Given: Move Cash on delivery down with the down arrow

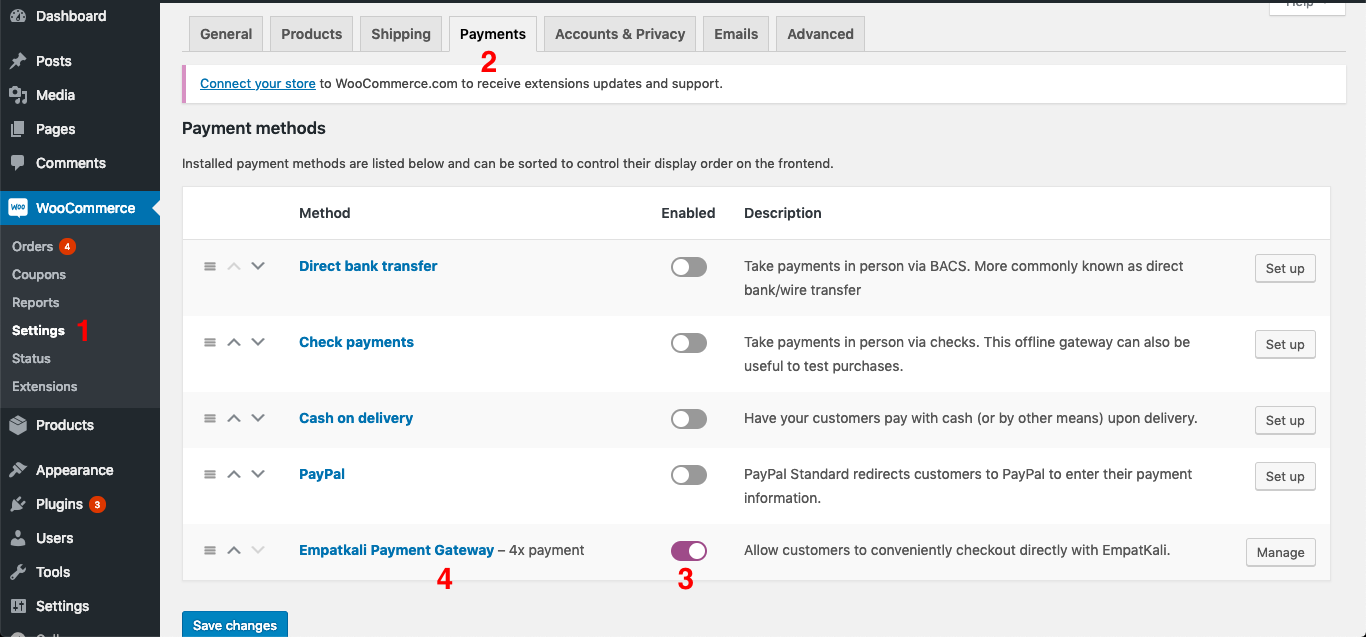Looking at the screenshot, I should tap(258, 418).
